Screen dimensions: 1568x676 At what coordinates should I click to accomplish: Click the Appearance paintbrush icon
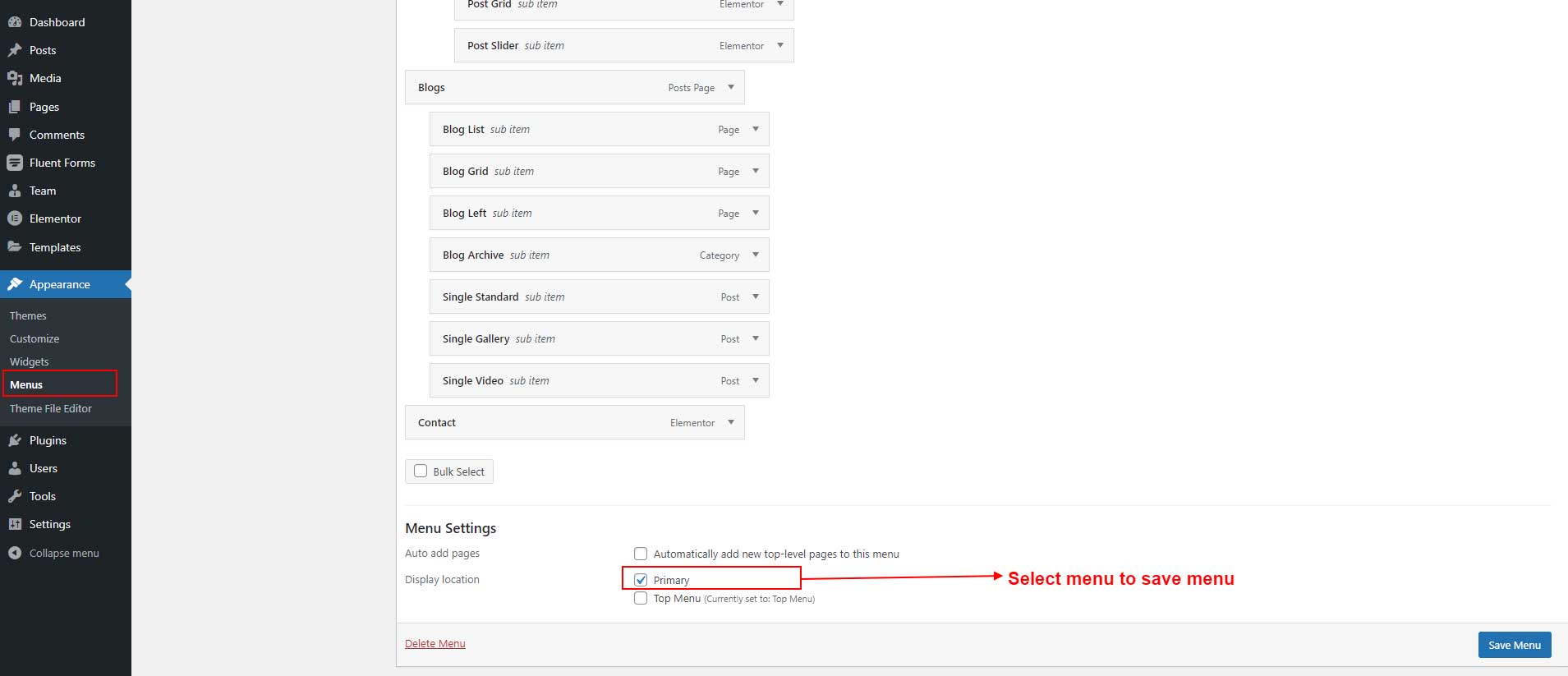click(15, 284)
